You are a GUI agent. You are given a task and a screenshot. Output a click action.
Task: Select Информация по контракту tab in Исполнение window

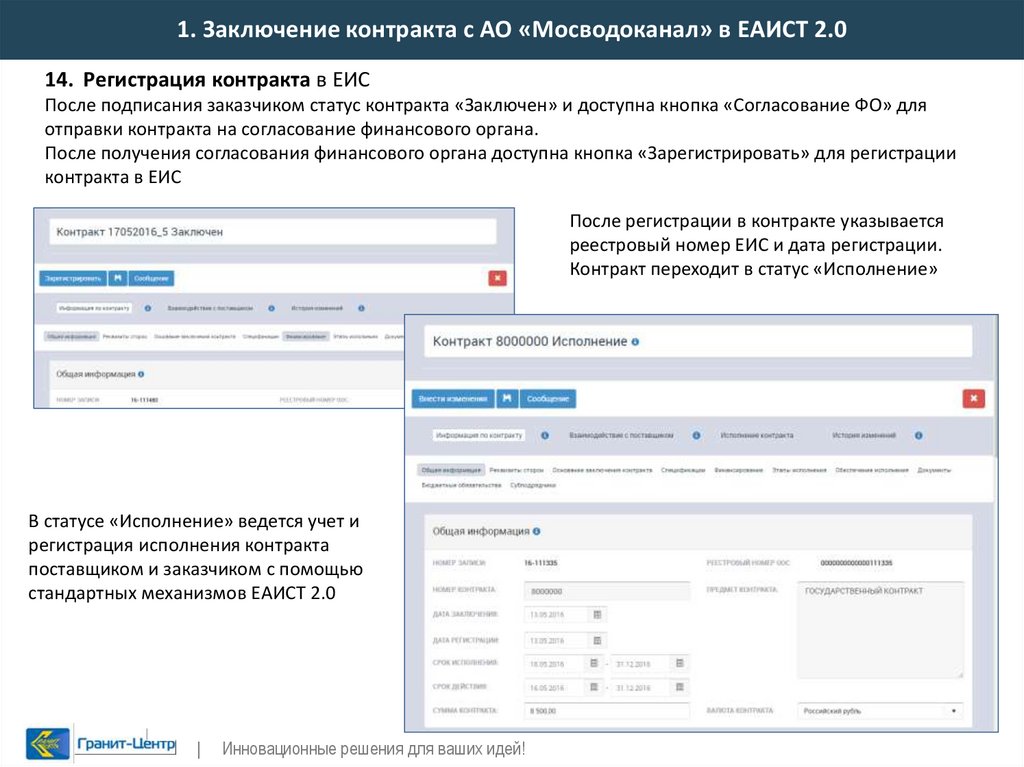coord(479,435)
